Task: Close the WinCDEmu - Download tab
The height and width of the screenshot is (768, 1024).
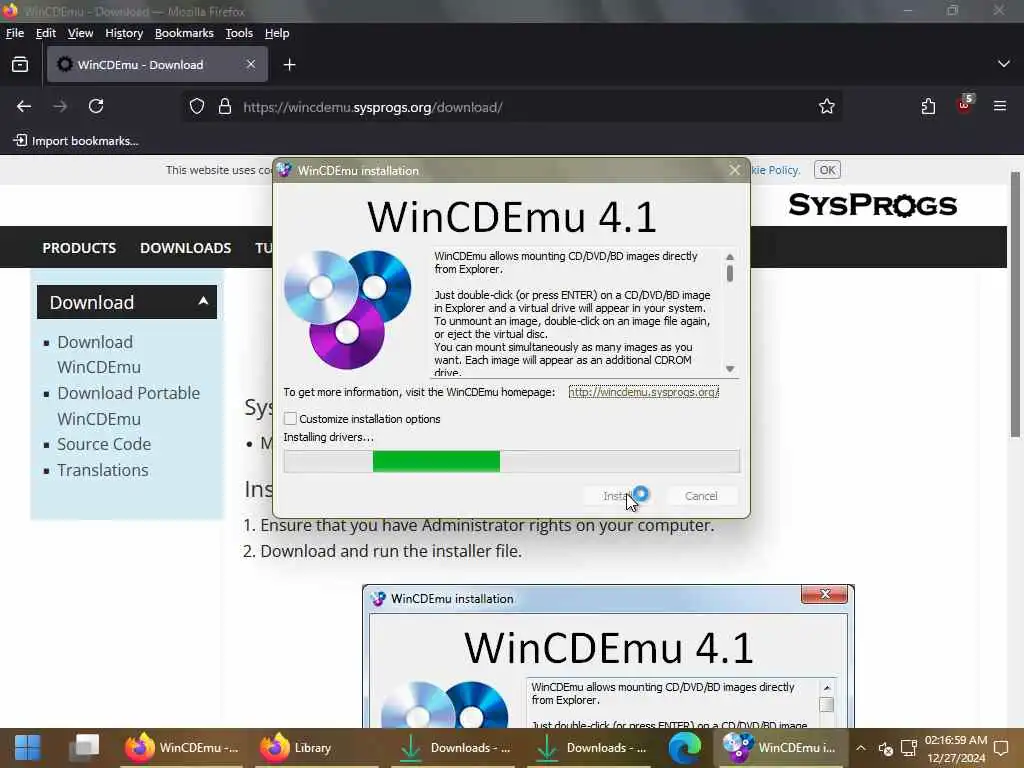Action: [251, 64]
